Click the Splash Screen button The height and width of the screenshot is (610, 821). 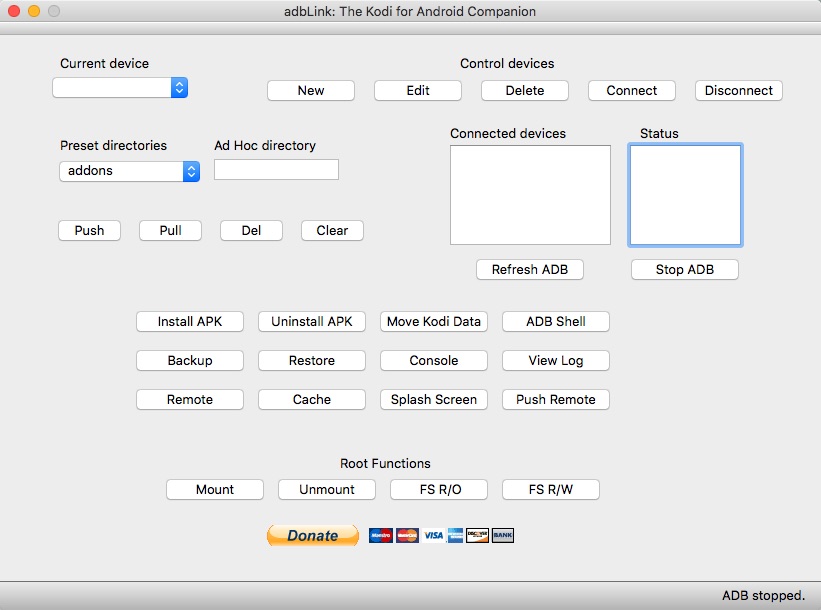(433, 399)
